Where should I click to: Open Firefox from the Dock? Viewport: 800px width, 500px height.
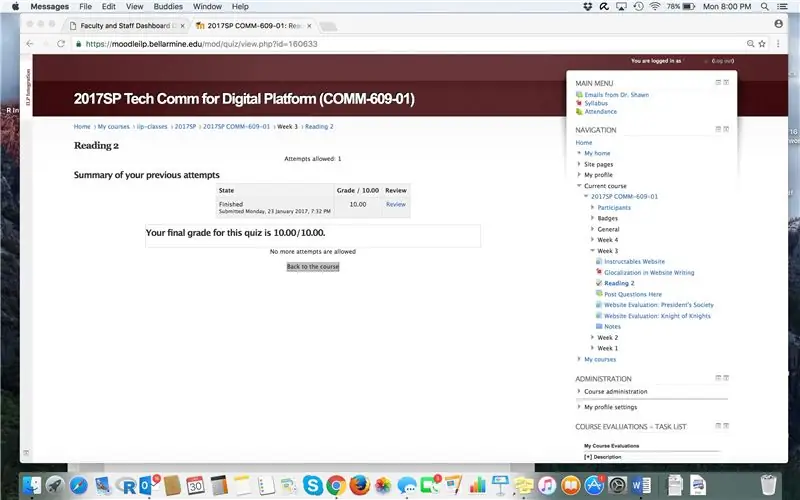tap(360, 485)
